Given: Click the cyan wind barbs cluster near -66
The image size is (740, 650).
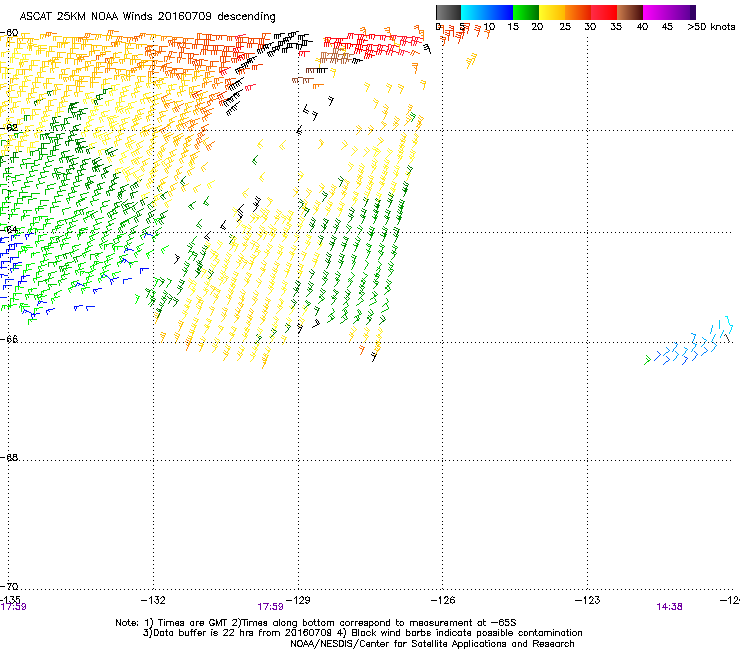Looking at the screenshot, I should coord(689,341).
